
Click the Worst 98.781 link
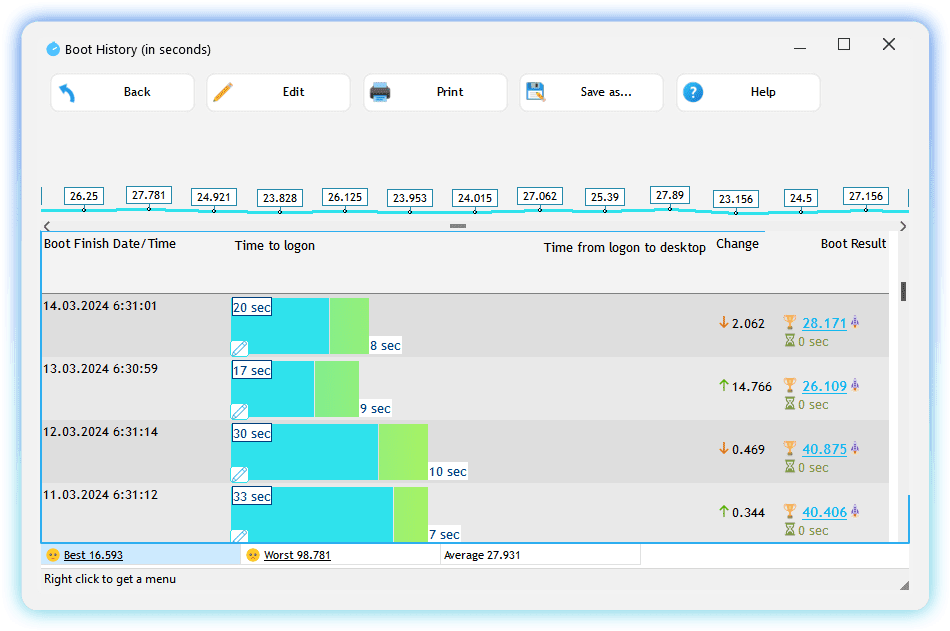coord(297,555)
